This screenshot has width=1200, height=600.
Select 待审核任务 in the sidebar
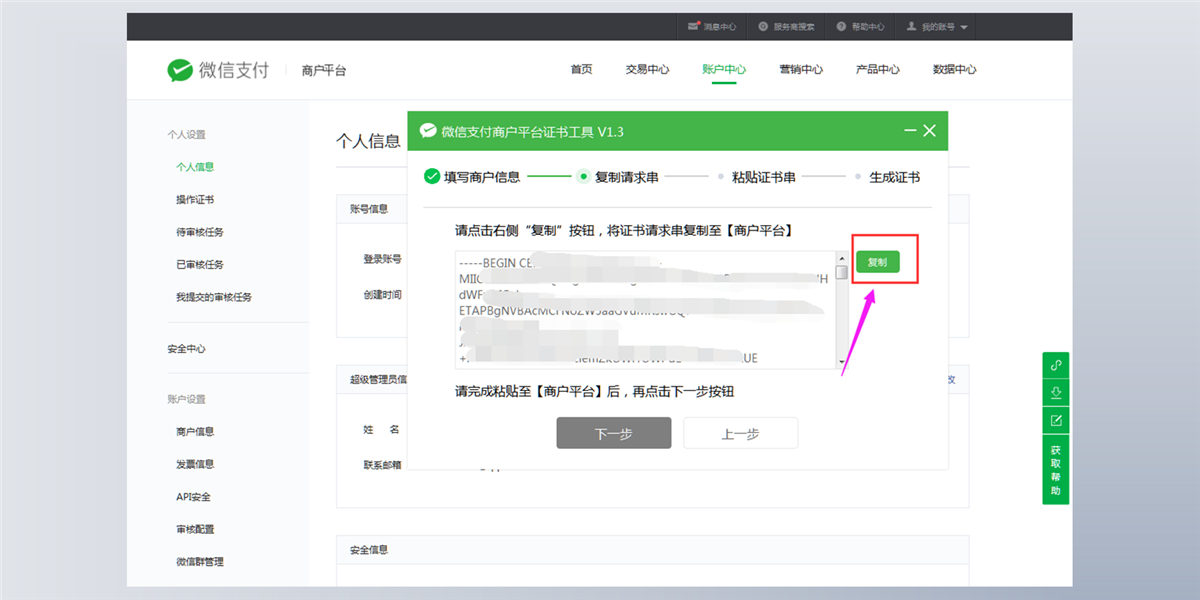[200, 232]
